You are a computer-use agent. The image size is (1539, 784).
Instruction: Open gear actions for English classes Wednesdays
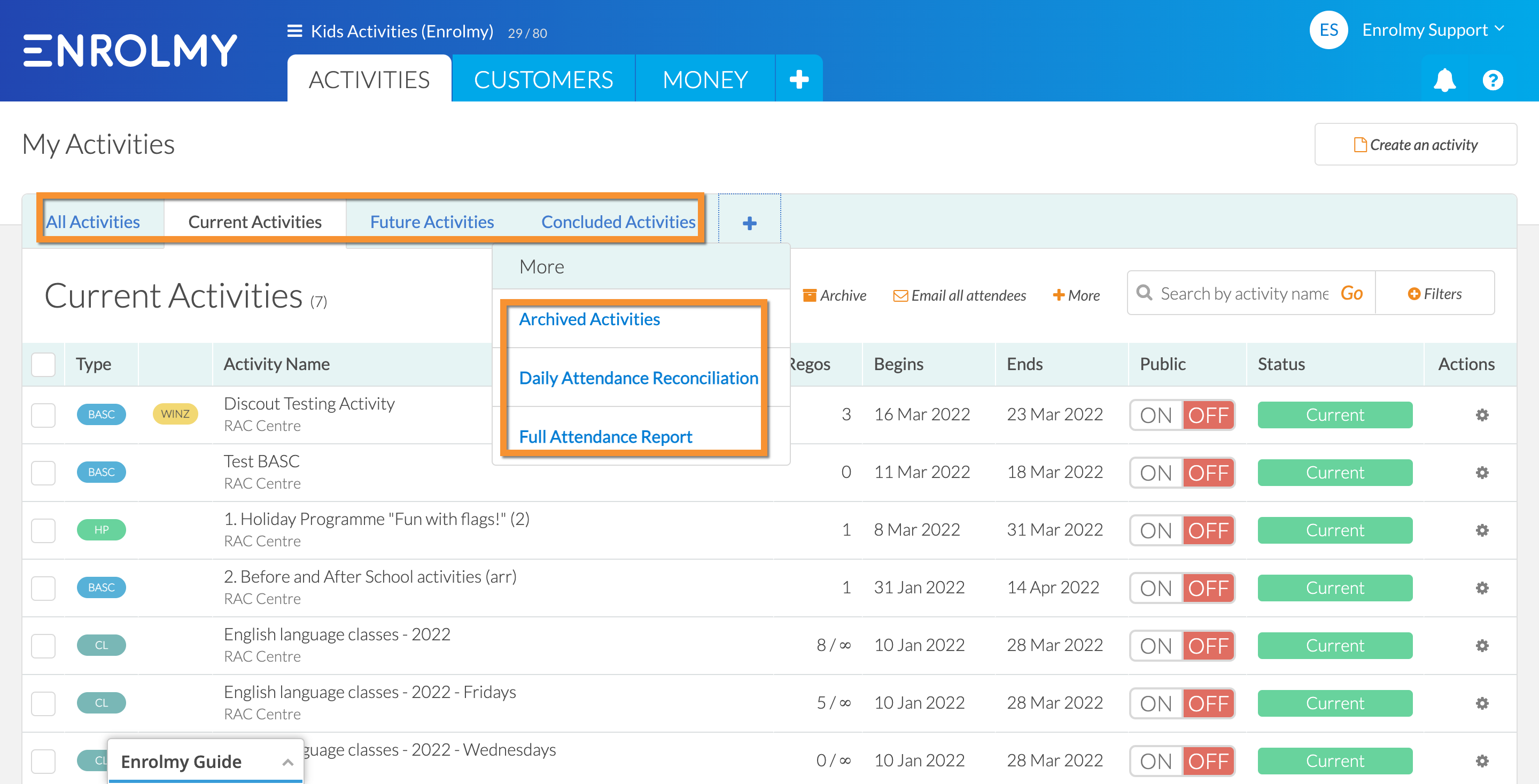click(x=1482, y=761)
